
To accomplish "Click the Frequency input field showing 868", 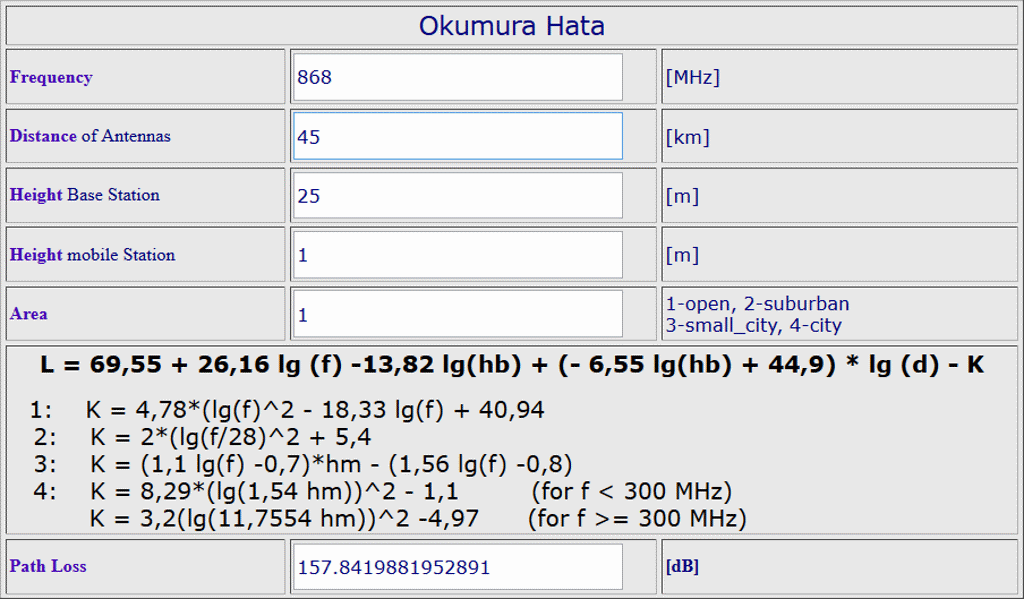I will 458,77.
